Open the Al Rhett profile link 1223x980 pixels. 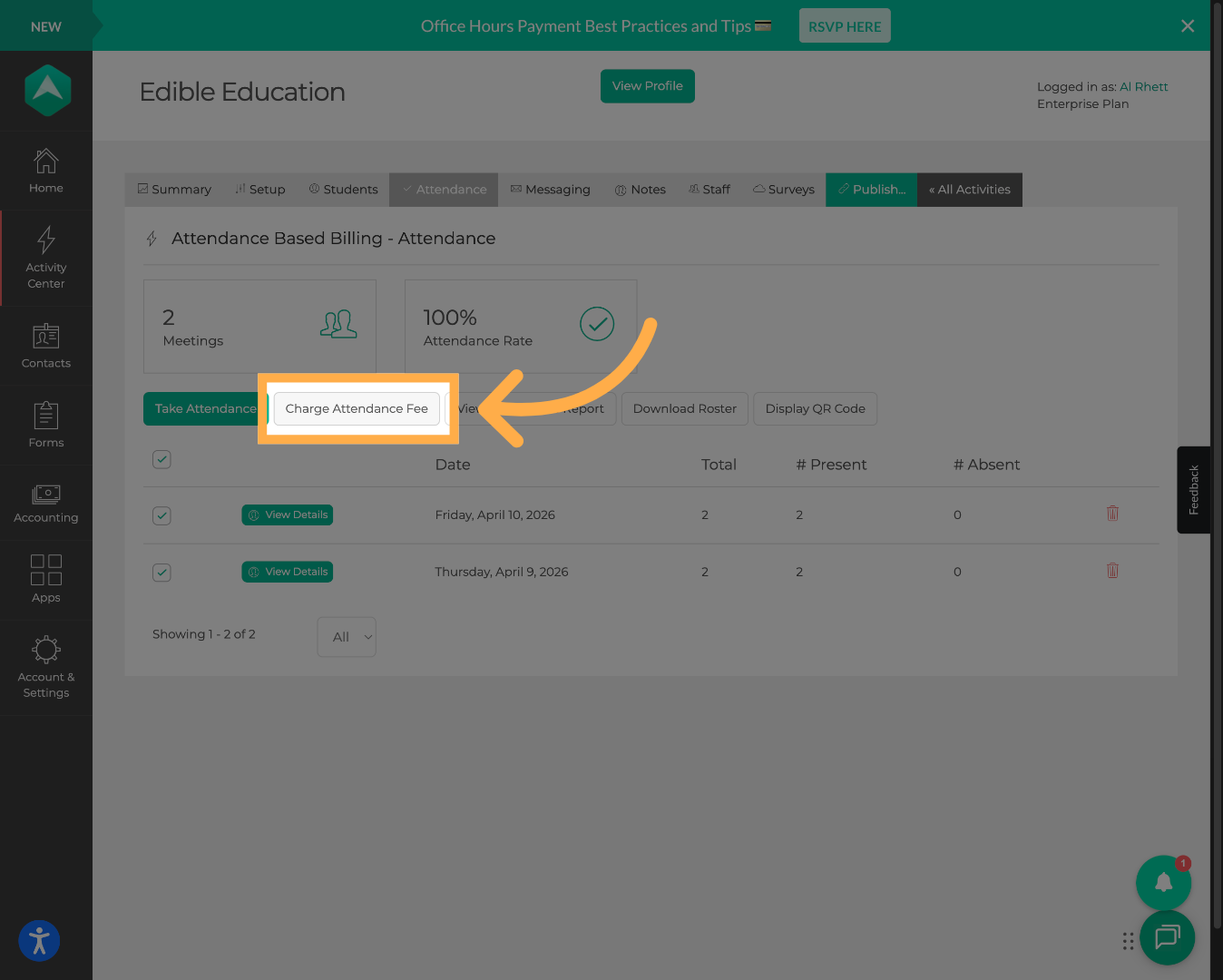1144,86
